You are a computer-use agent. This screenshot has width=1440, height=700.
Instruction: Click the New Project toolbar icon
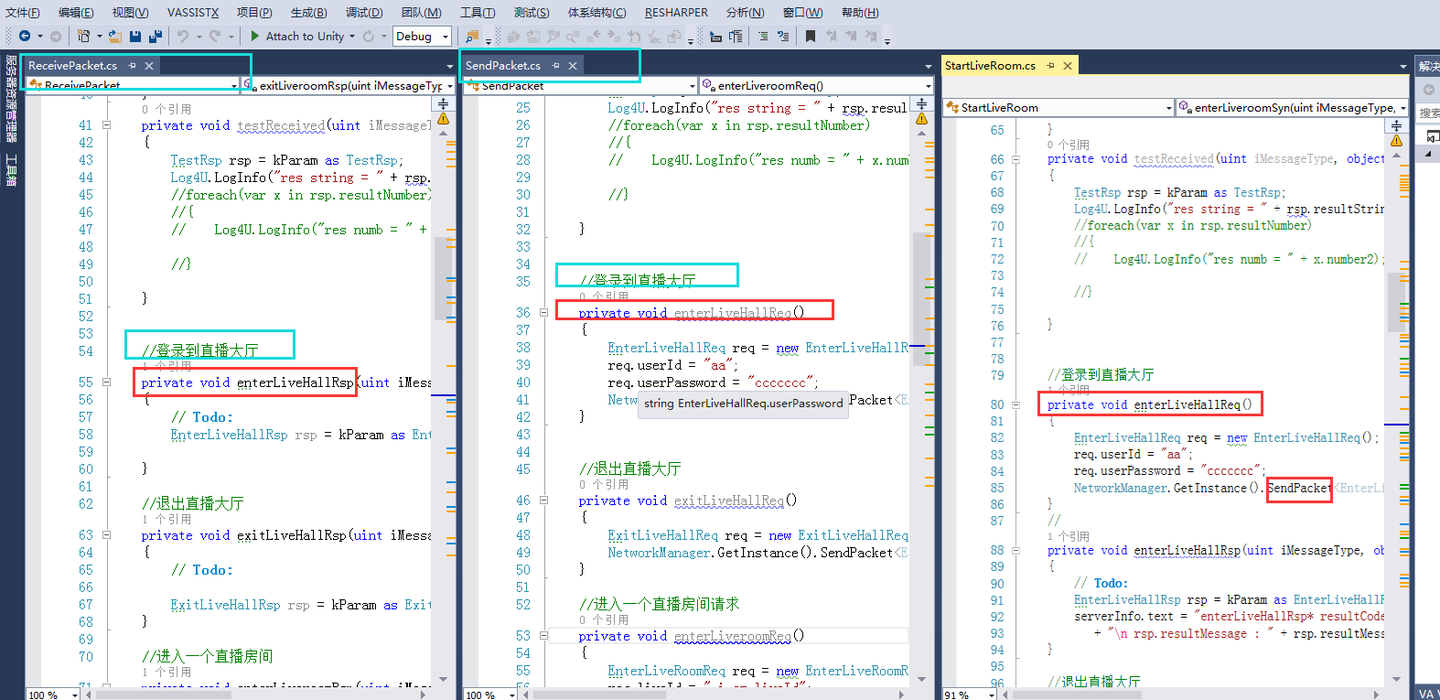tap(83, 36)
